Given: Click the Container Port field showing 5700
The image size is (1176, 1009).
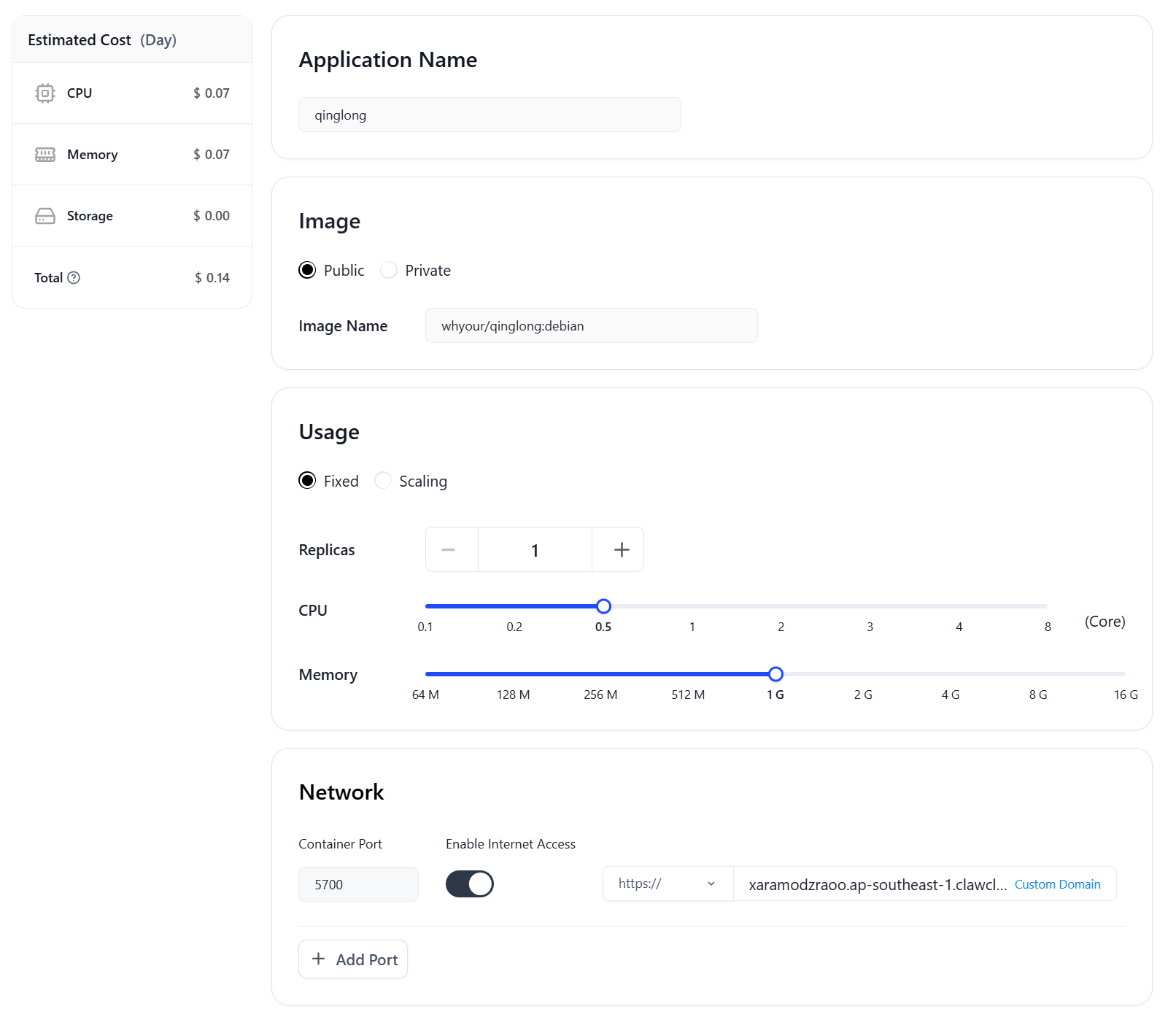Looking at the screenshot, I should pos(358,884).
